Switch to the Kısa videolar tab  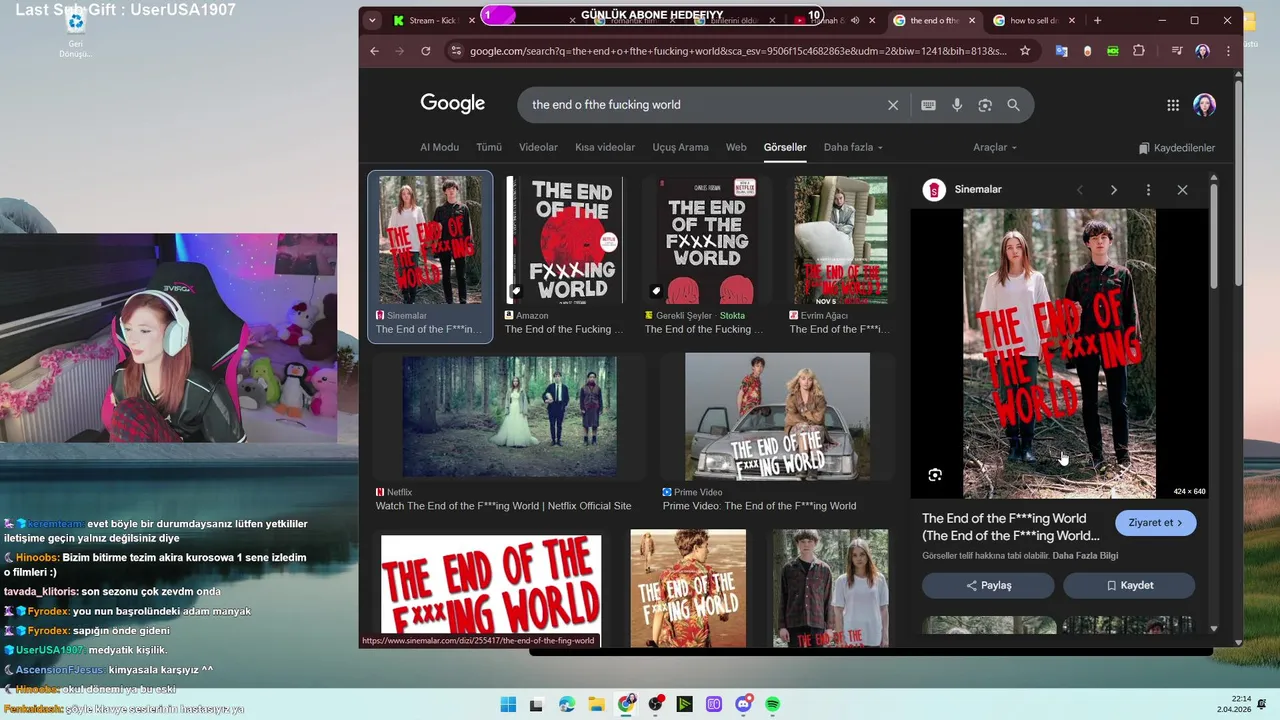(605, 147)
